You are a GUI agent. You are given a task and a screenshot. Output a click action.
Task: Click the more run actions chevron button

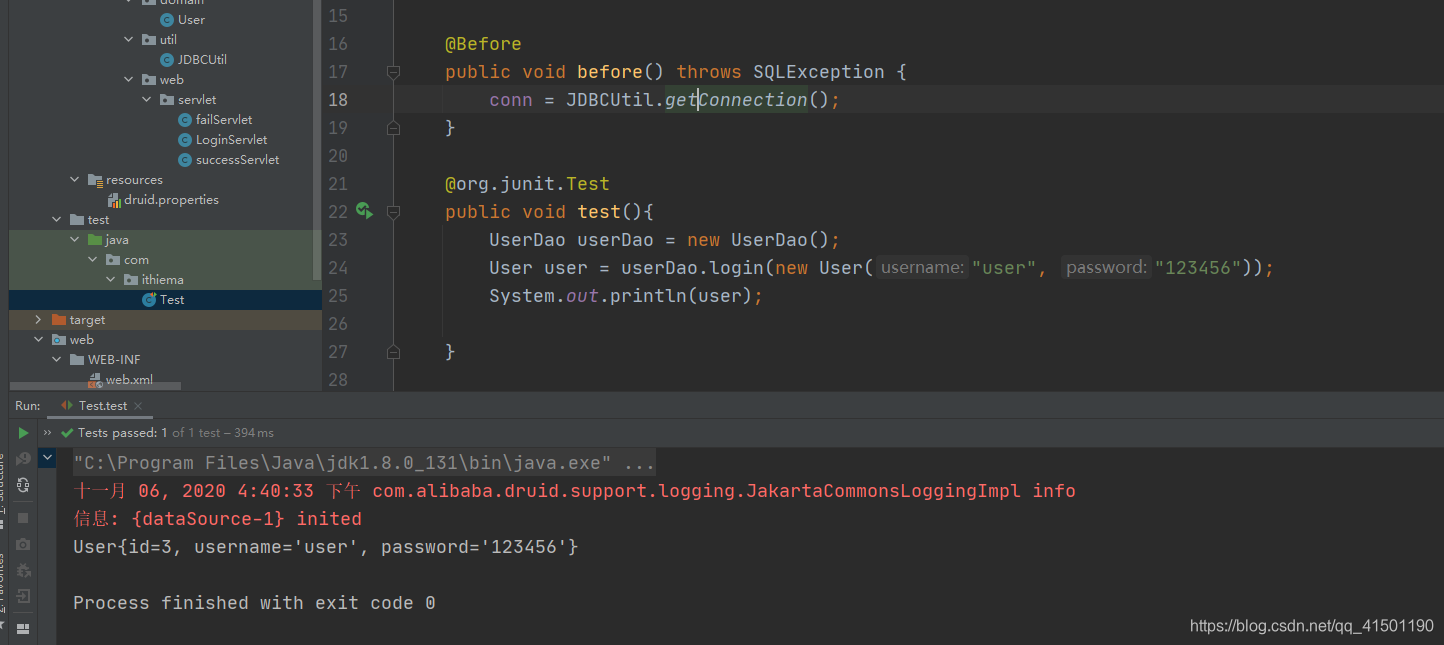tap(45, 432)
